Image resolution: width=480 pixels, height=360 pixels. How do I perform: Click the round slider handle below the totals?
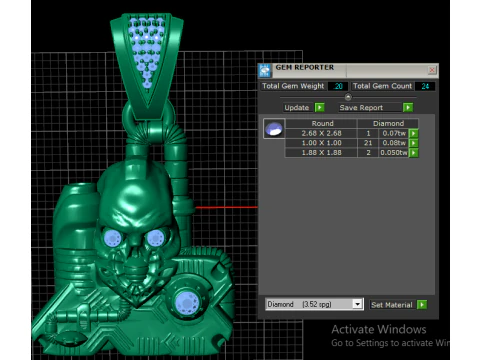[348, 97]
